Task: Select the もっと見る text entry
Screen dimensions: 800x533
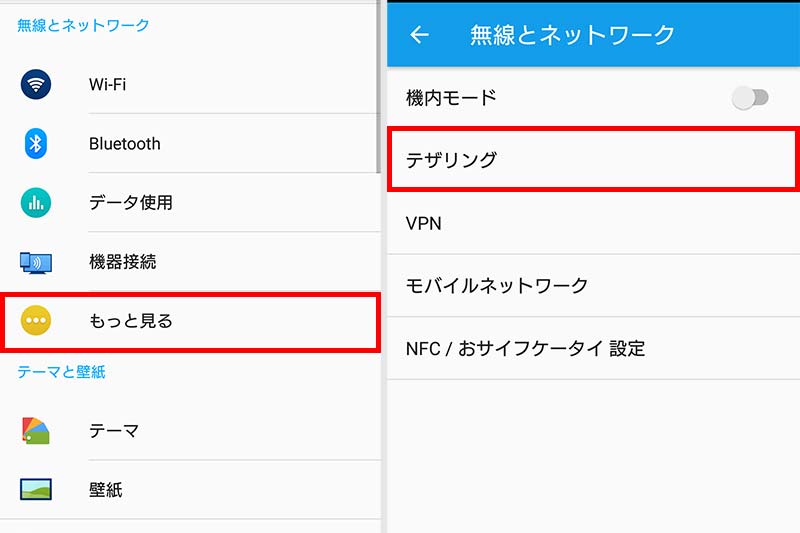Action: point(131,321)
